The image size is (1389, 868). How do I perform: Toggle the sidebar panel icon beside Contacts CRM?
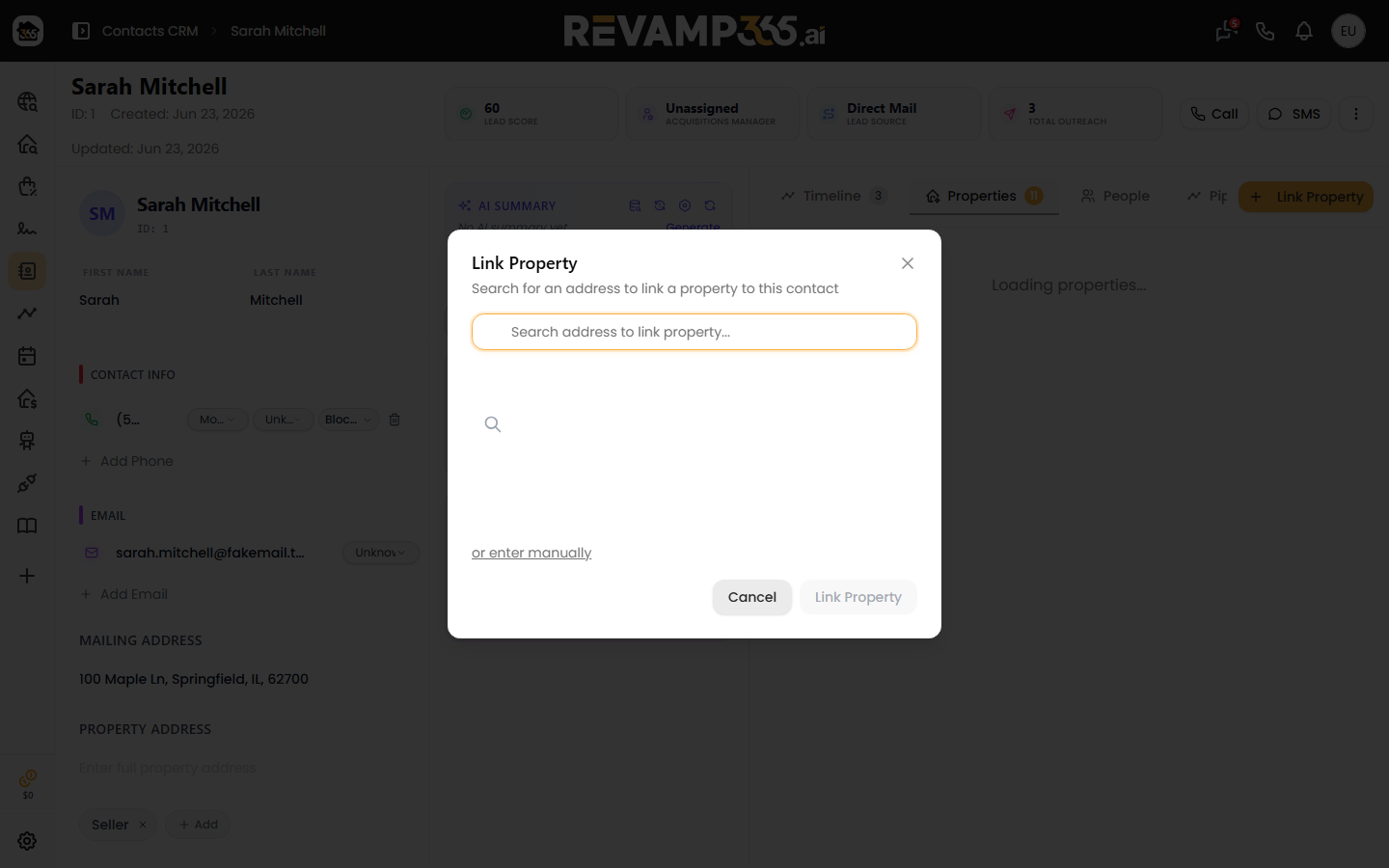[x=81, y=31]
